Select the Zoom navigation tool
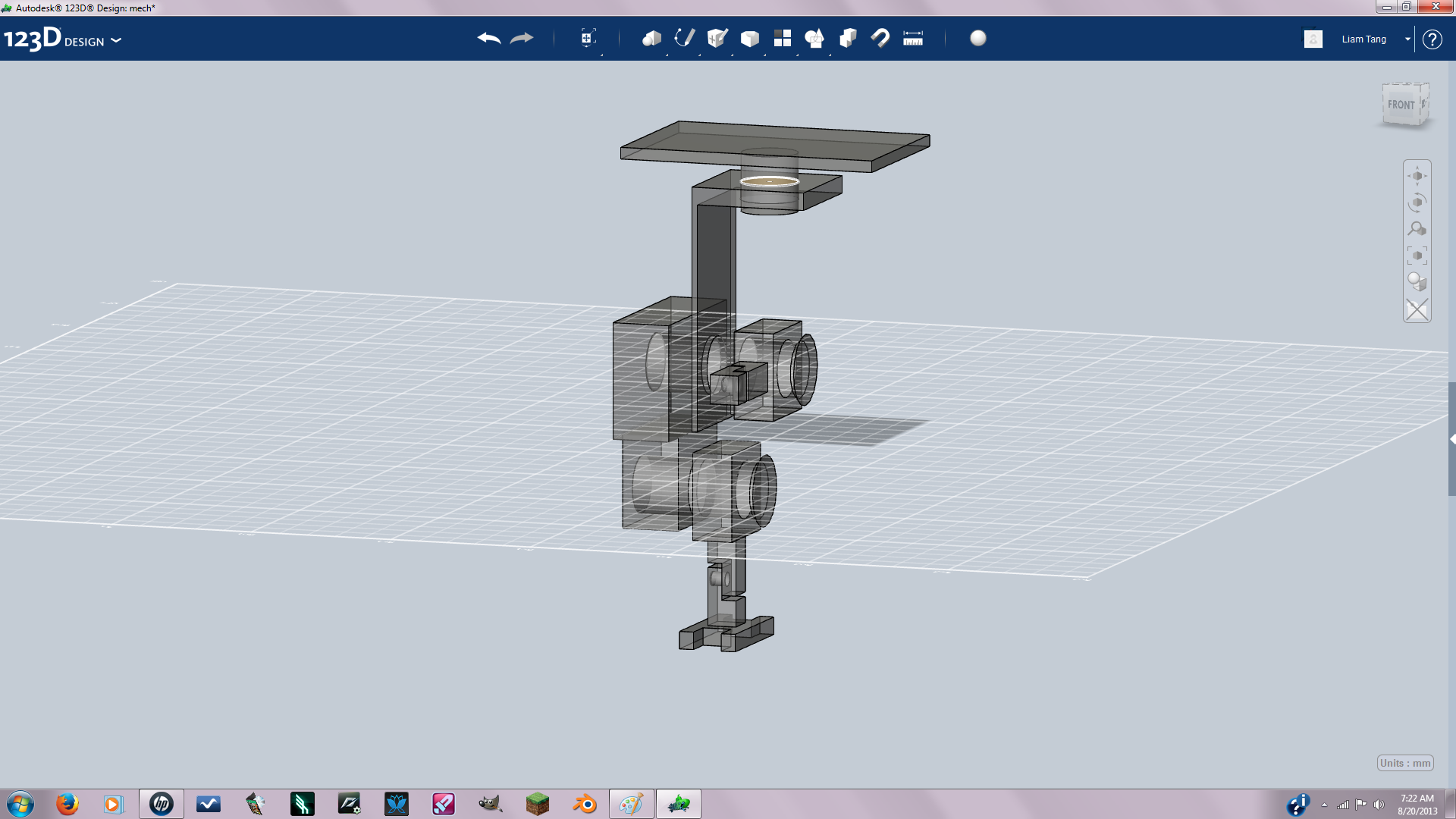This screenshot has height=819, width=1456. click(x=1417, y=229)
